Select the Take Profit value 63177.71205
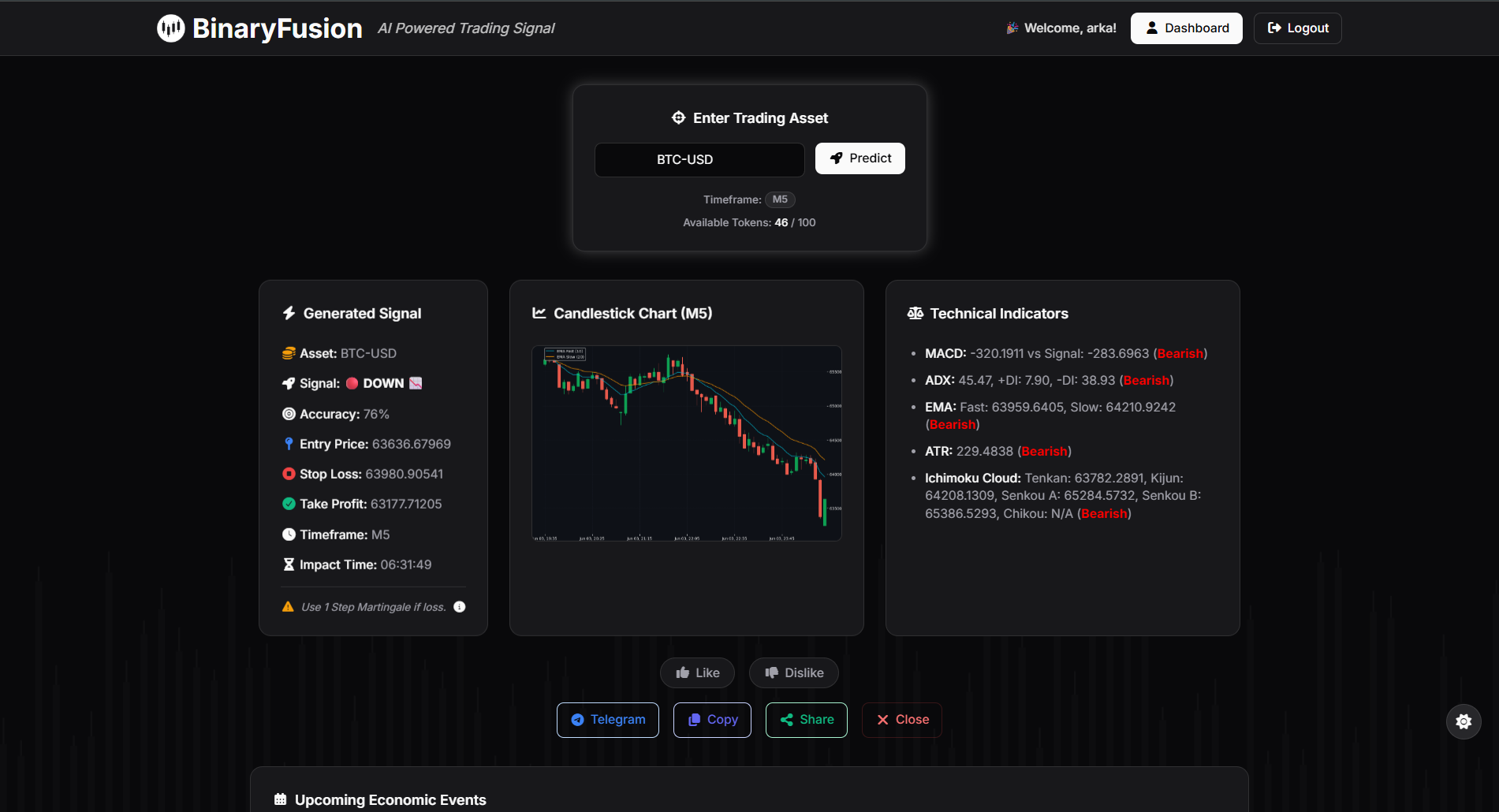The height and width of the screenshot is (812, 1499). tap(406, 504)
